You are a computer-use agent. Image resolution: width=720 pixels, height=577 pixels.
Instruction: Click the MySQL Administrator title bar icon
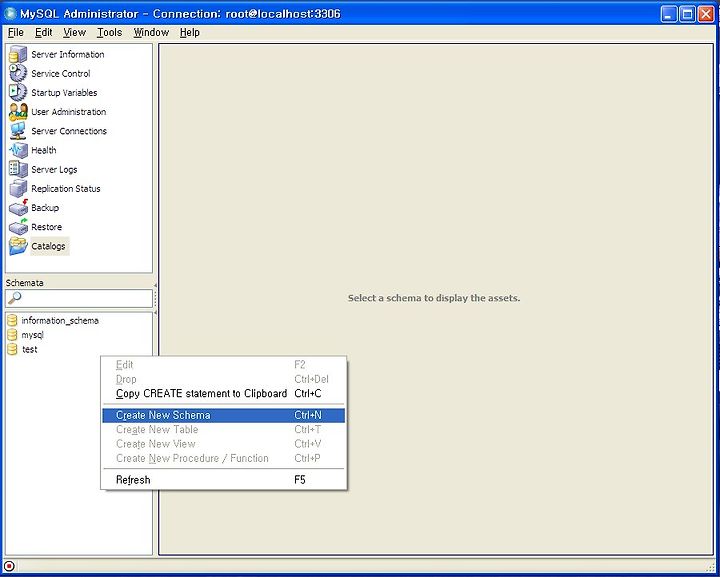(x=10, y=14)
